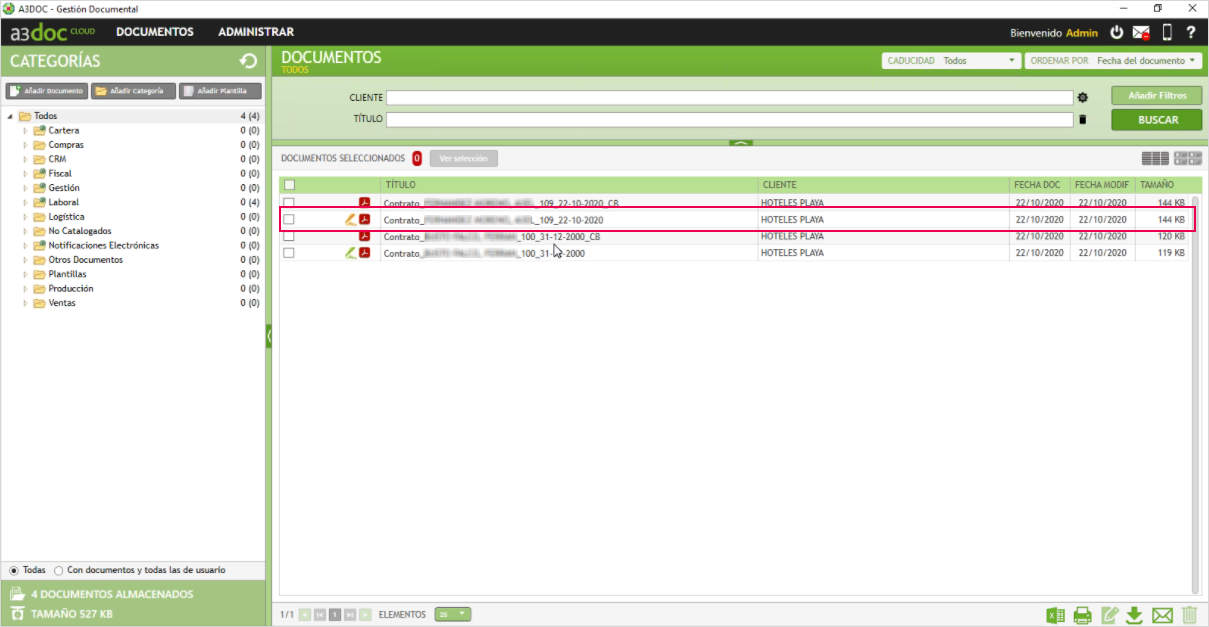Open the mail envelope icon in header
Viewport: 1209px width, 627px height.
pyautogui.click(x=1141, y=32)
